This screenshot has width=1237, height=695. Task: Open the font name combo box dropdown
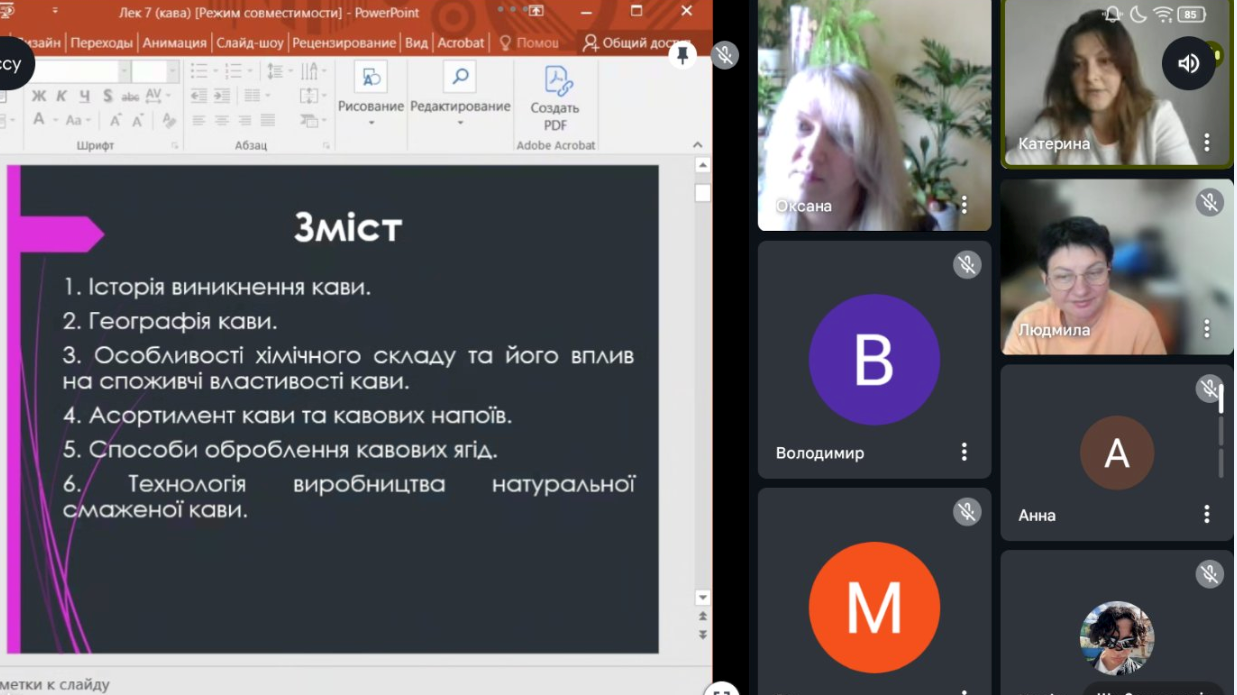click(x=124, y=71)
